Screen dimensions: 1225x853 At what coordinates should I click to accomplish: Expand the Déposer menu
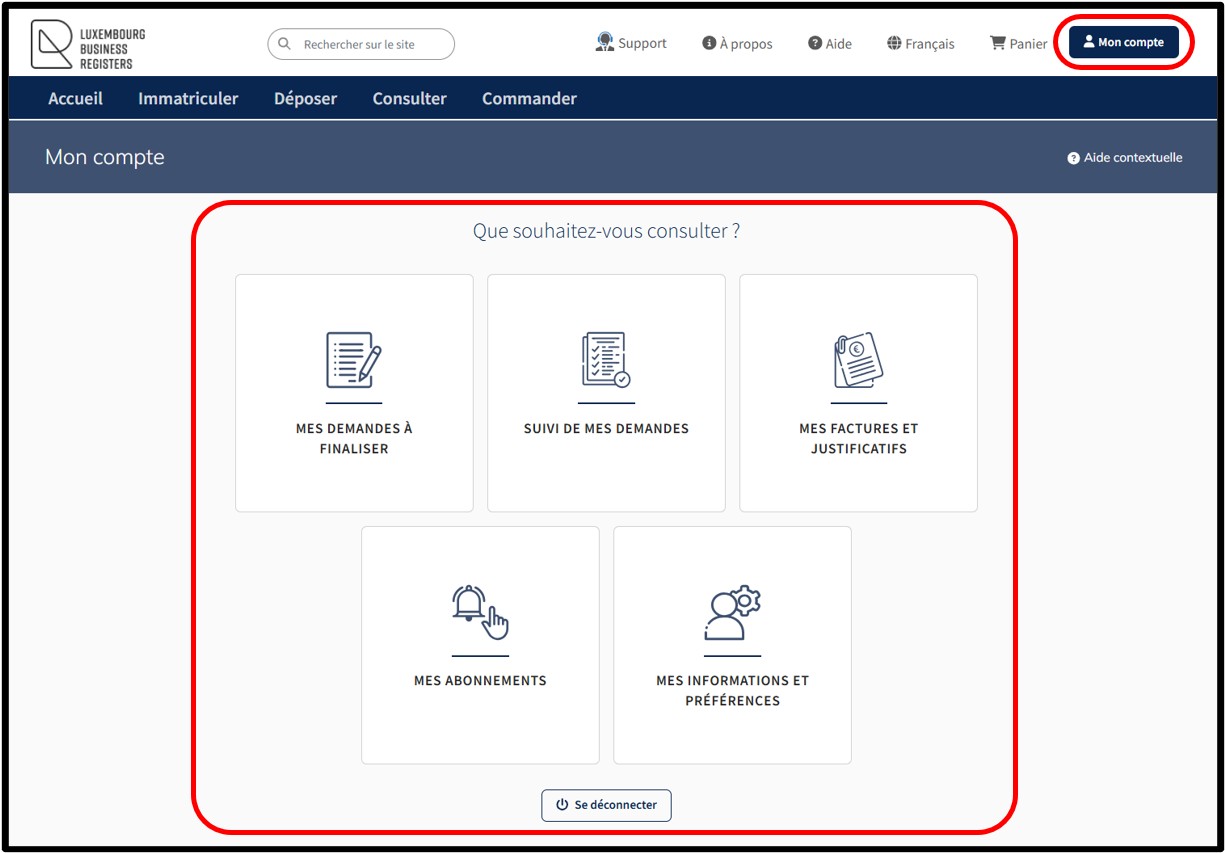[x=305, y=98]
